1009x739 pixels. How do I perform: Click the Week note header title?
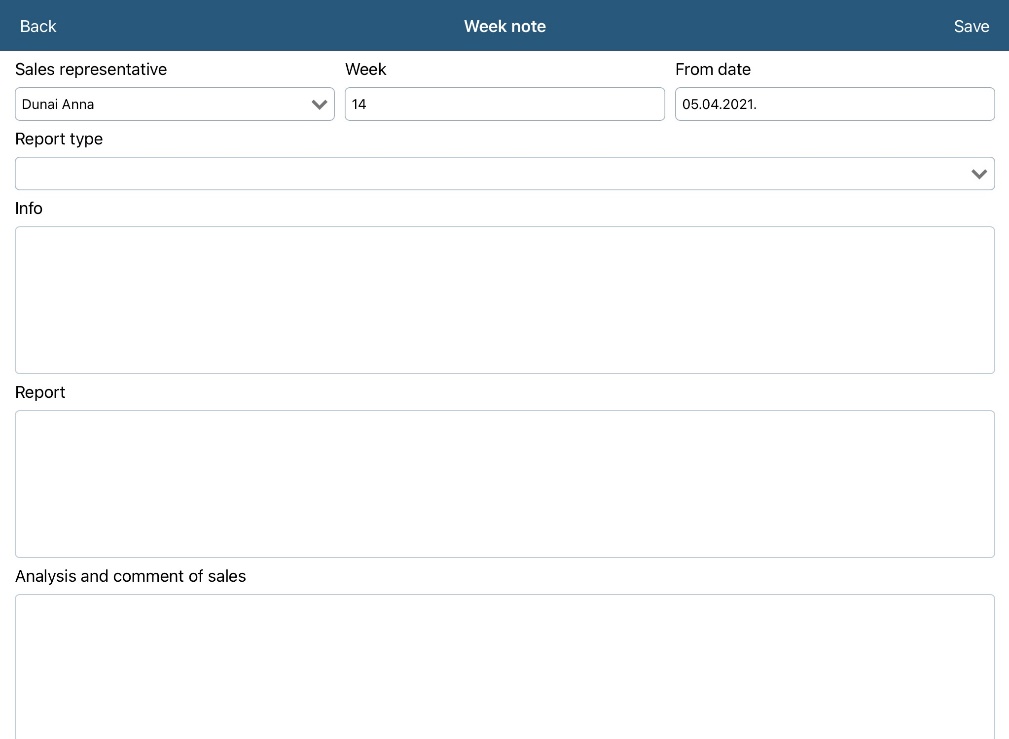(504, 26)
